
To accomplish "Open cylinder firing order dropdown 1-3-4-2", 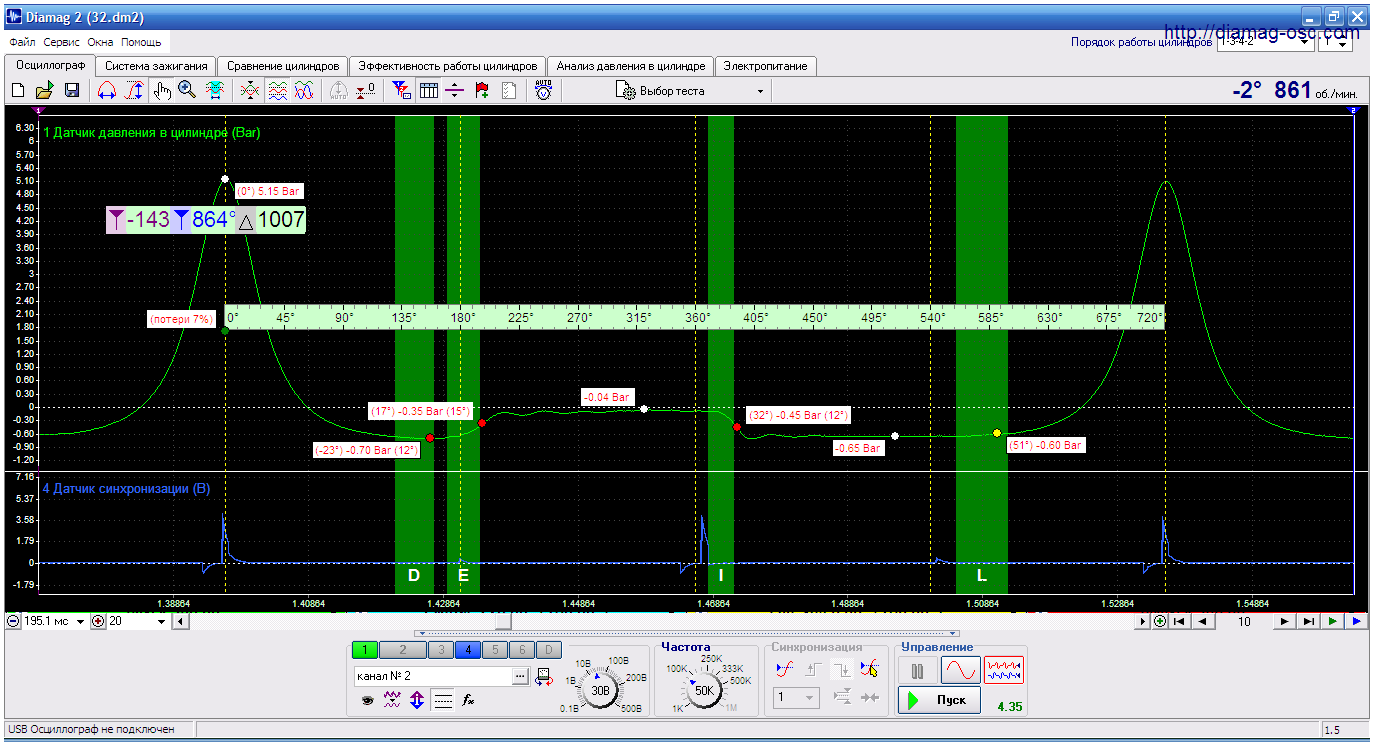I will click(1264, 42).
